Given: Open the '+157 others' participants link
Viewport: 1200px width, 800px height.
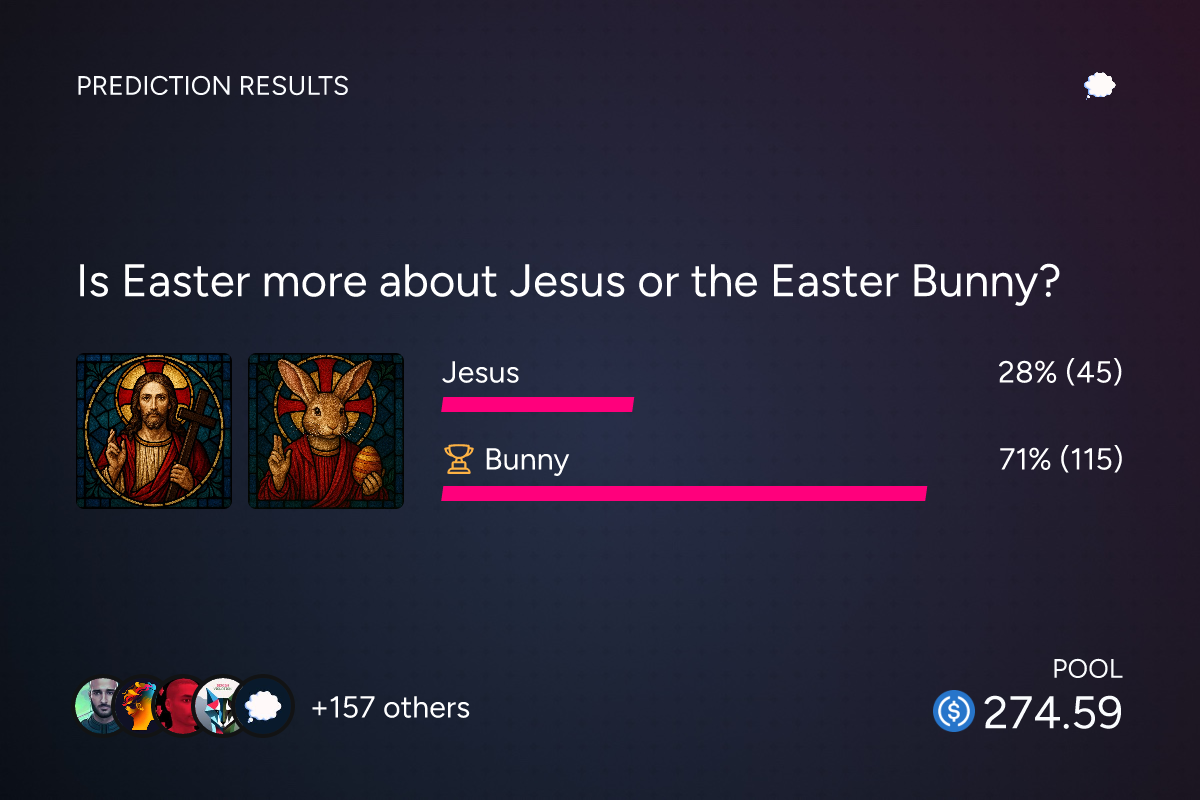Looking at the screenshot, I should coord(390,708).
